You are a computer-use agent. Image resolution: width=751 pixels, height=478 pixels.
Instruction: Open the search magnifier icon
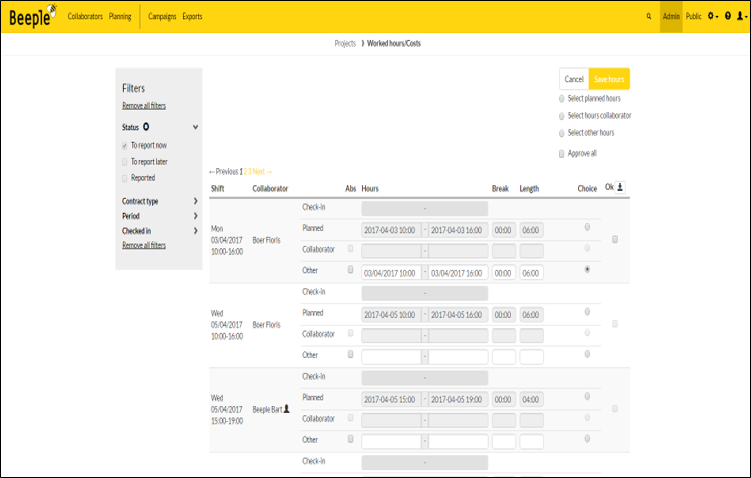pos(649,16)
